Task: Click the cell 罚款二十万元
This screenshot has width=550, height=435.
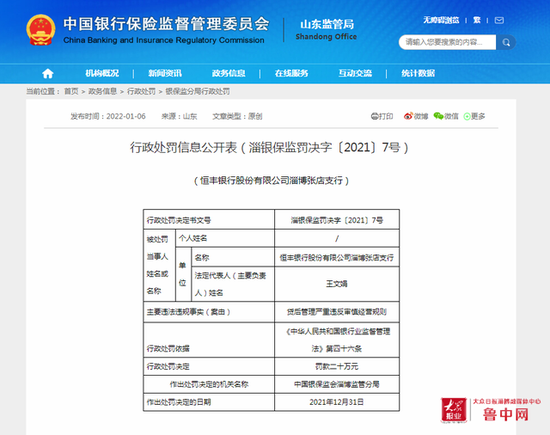Action: pos(337,367)
